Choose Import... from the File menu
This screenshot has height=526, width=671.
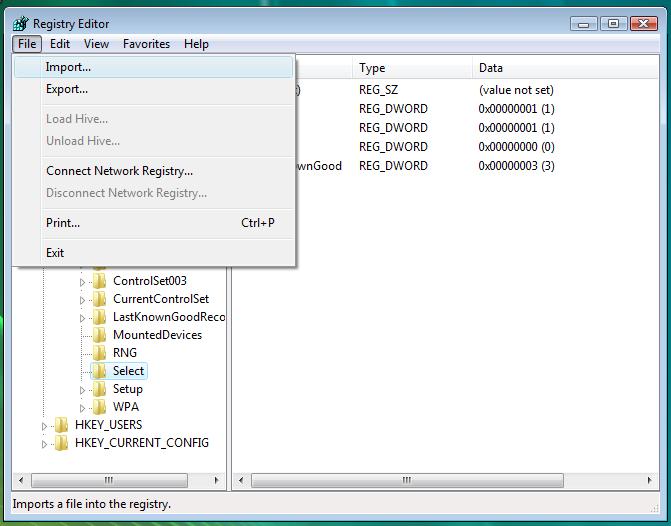point(154,67)
